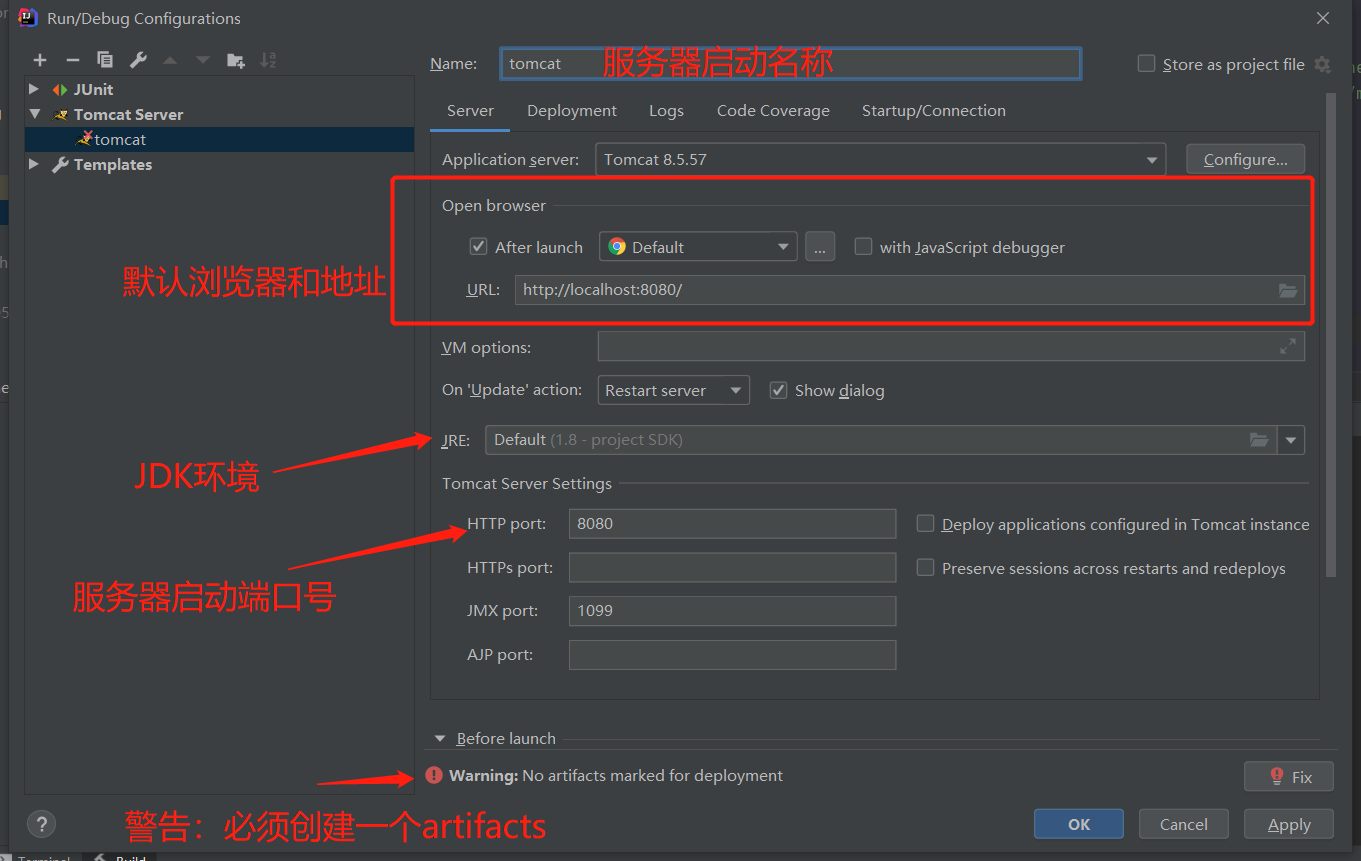Click the IntelliJ icon in title bar
This screenshot has height=861, width=1361.
28,18
